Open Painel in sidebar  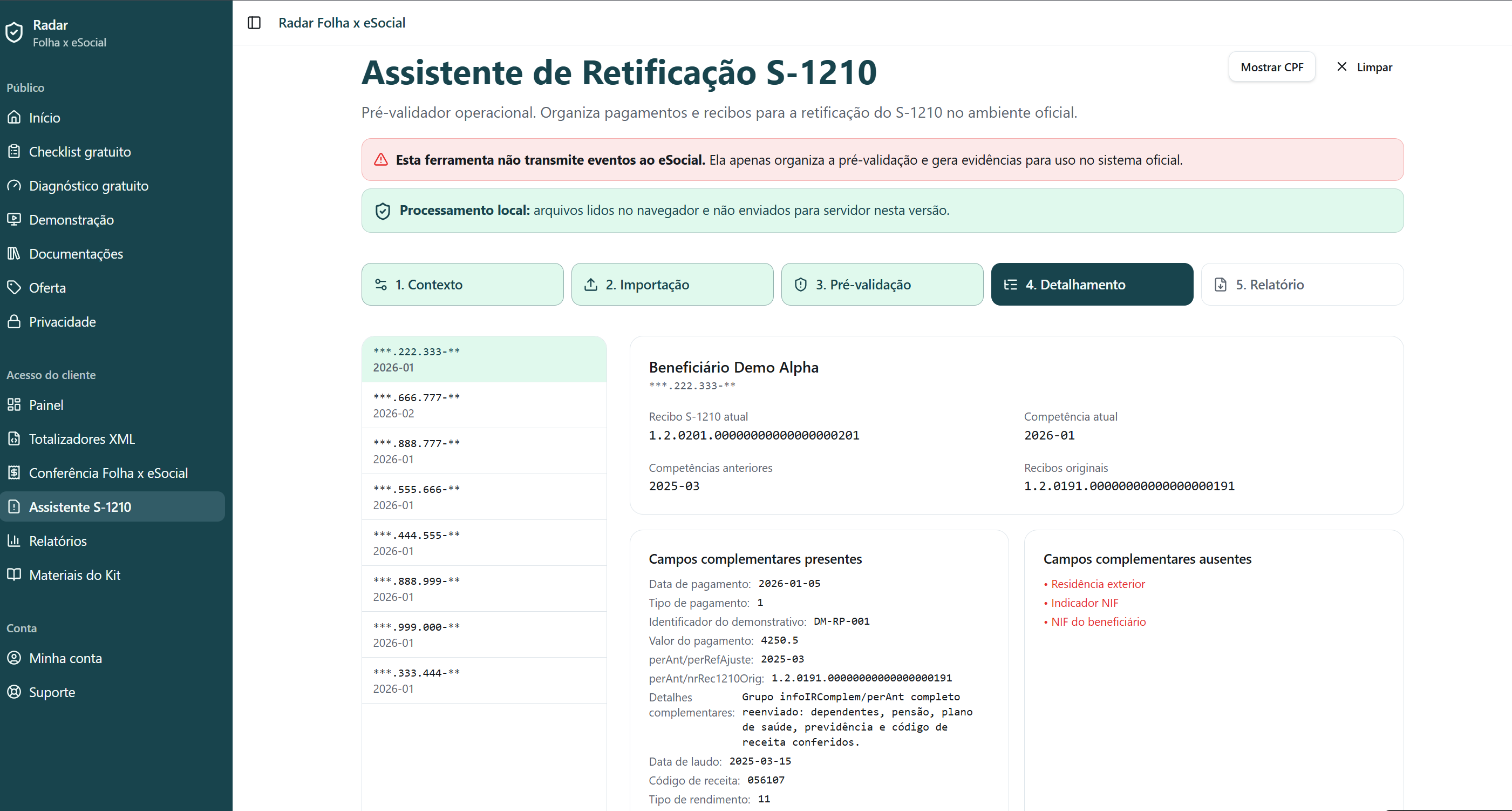coord(113,404)
